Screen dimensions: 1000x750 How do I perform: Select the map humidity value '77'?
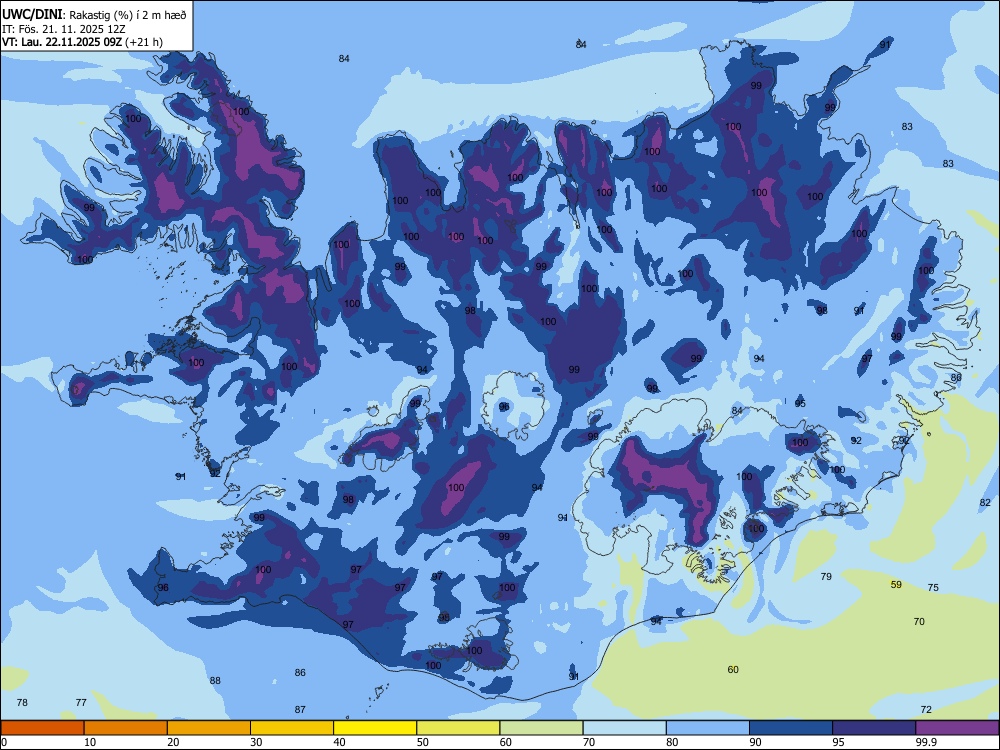click(81, 702)
